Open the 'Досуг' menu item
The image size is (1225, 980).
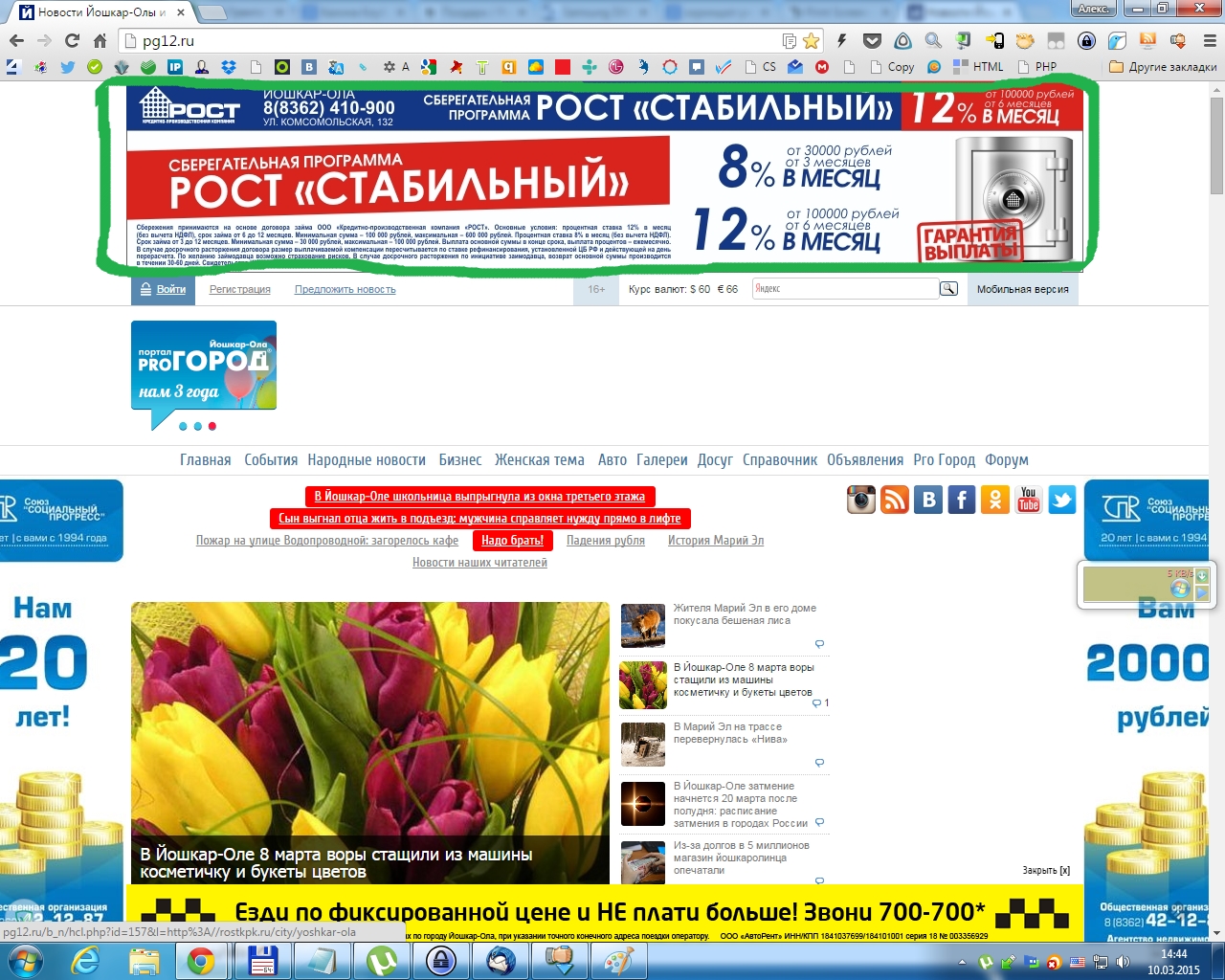[715, 459]
